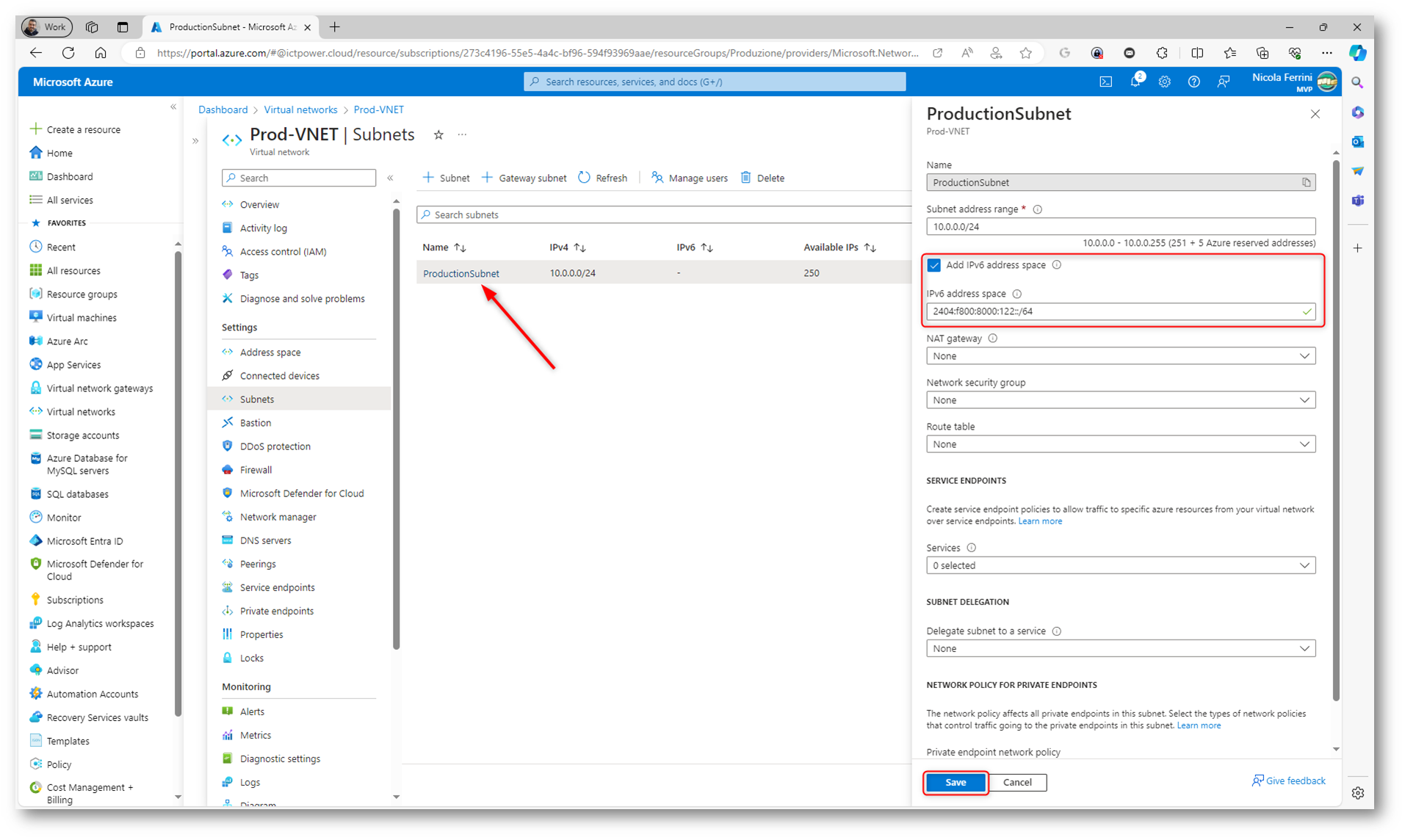Copy the subnet name to clipboard
1405x840 pixels.
[1306, 183]
